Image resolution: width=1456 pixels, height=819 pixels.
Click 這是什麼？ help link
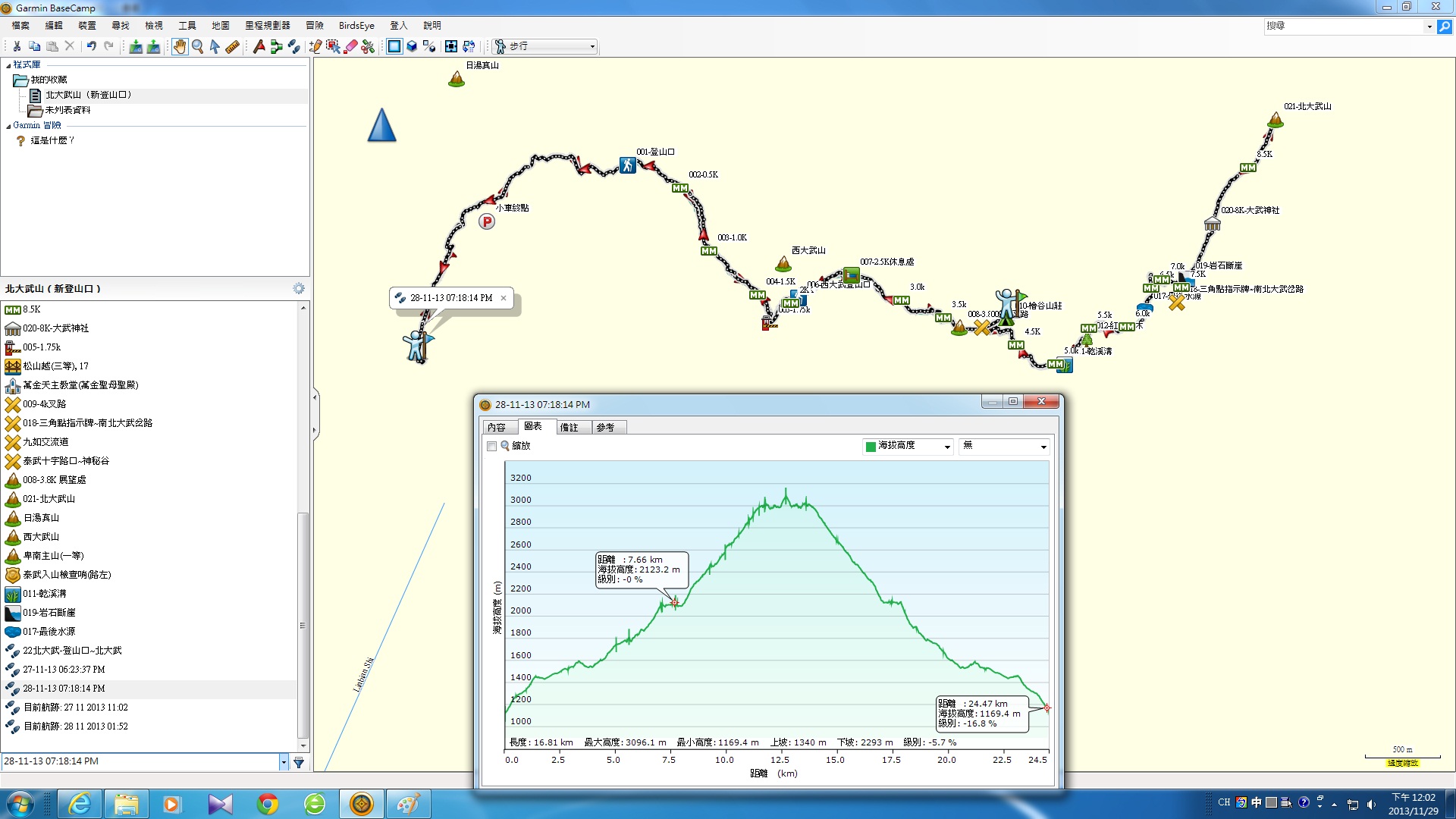52,140
